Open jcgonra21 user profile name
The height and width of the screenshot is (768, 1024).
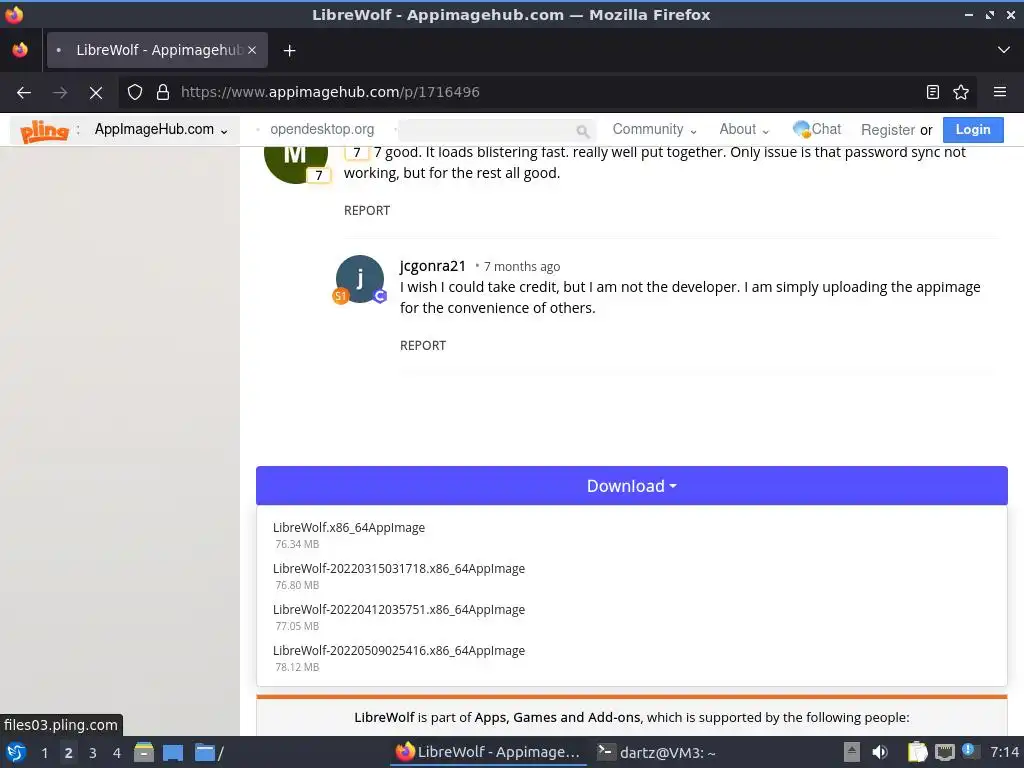coord(433,266)
